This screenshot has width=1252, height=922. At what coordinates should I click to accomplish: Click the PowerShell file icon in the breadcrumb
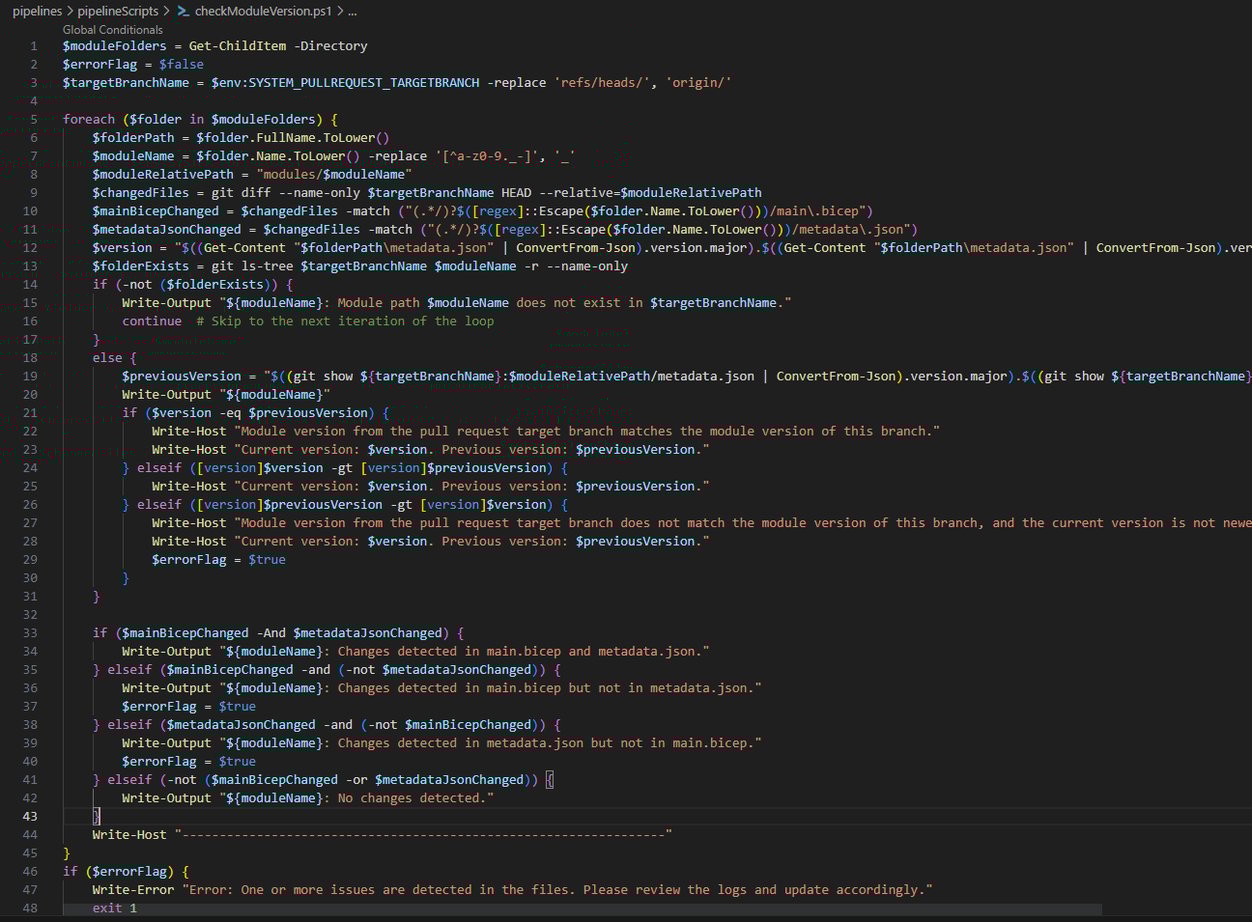tap(183, 11)
